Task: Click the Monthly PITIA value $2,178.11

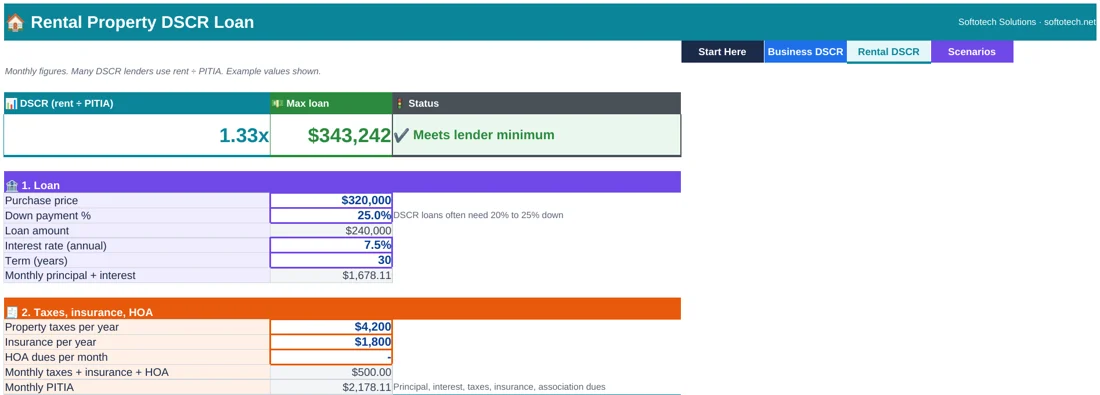Action: [x=367, y=387]
